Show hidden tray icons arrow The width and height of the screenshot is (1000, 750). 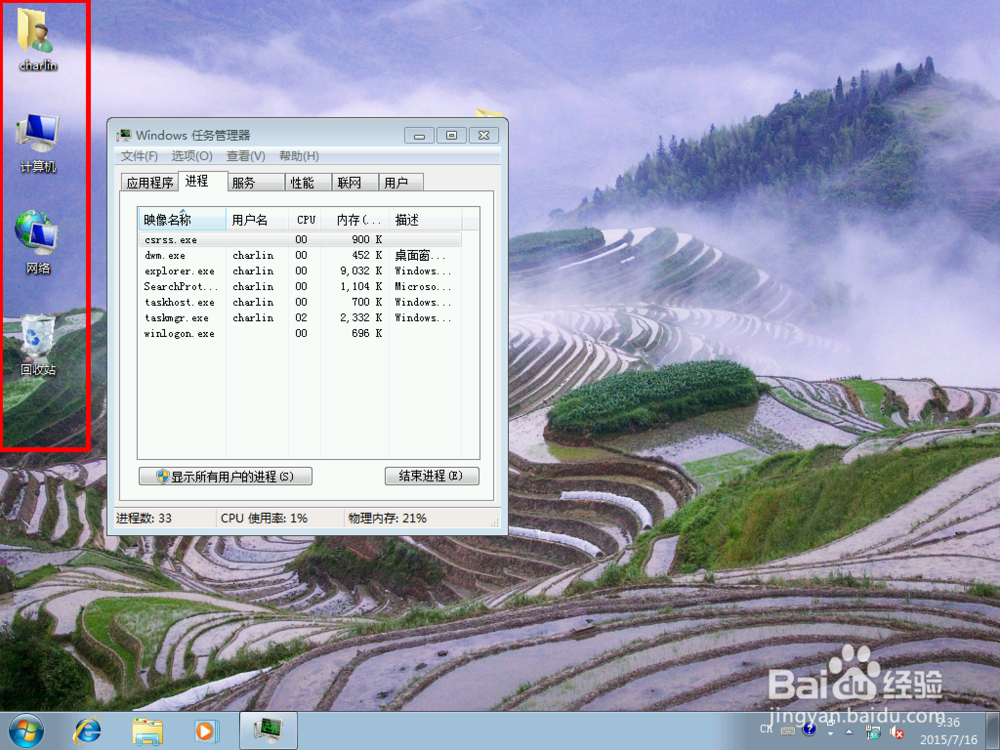coord(849,732)
